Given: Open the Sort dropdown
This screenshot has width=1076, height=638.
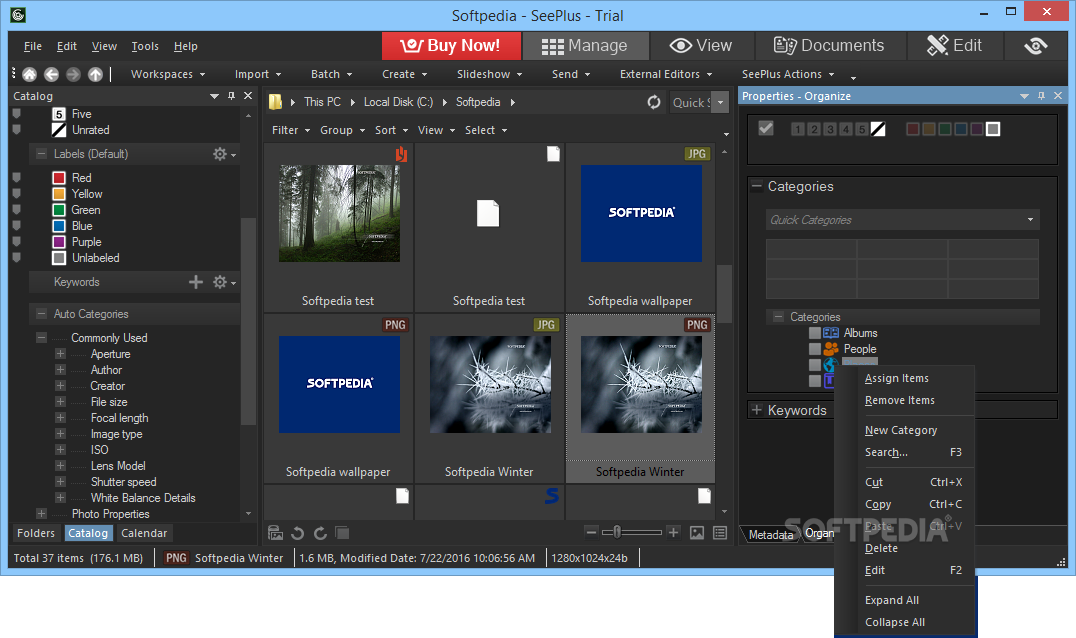Looking at the screenshot, I should 391,130.
